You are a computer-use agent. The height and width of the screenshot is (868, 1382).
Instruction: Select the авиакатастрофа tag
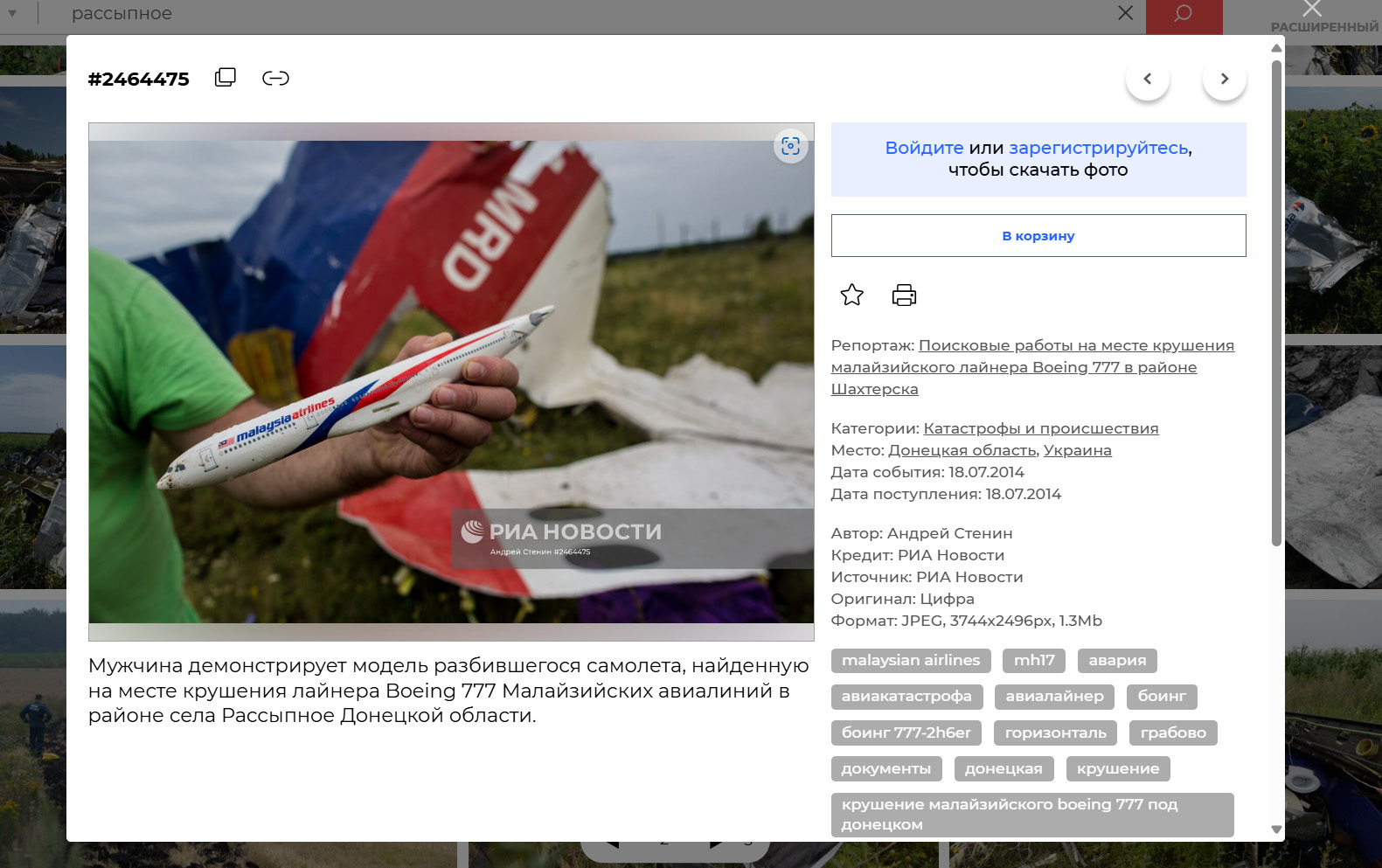(906, 697)
